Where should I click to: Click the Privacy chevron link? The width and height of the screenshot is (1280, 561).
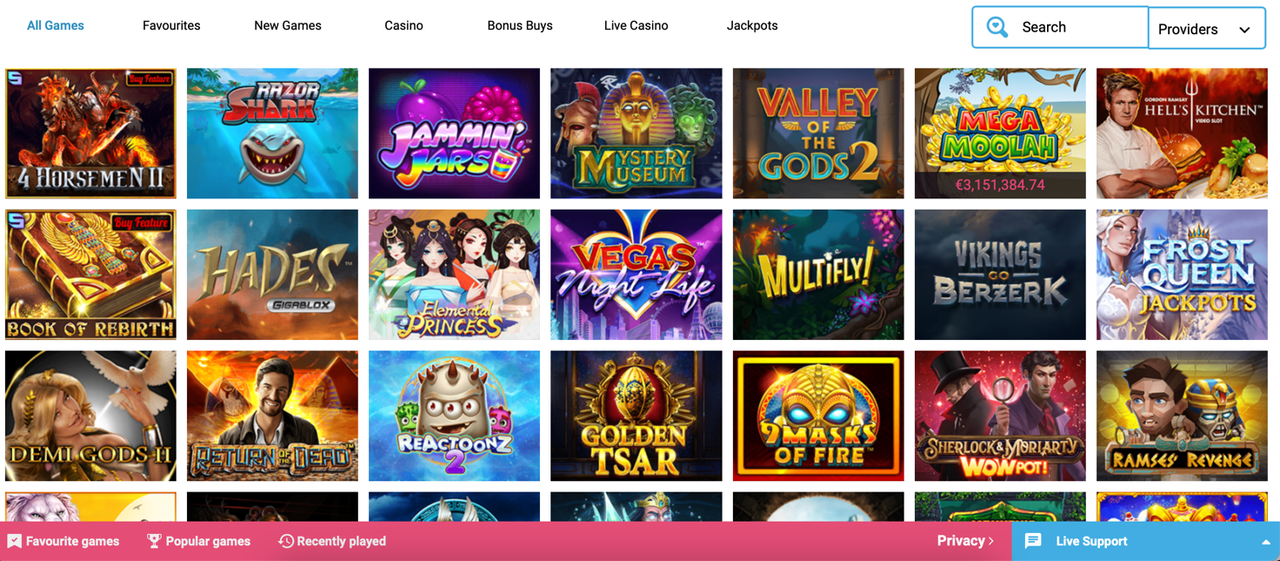pos(965,541)
